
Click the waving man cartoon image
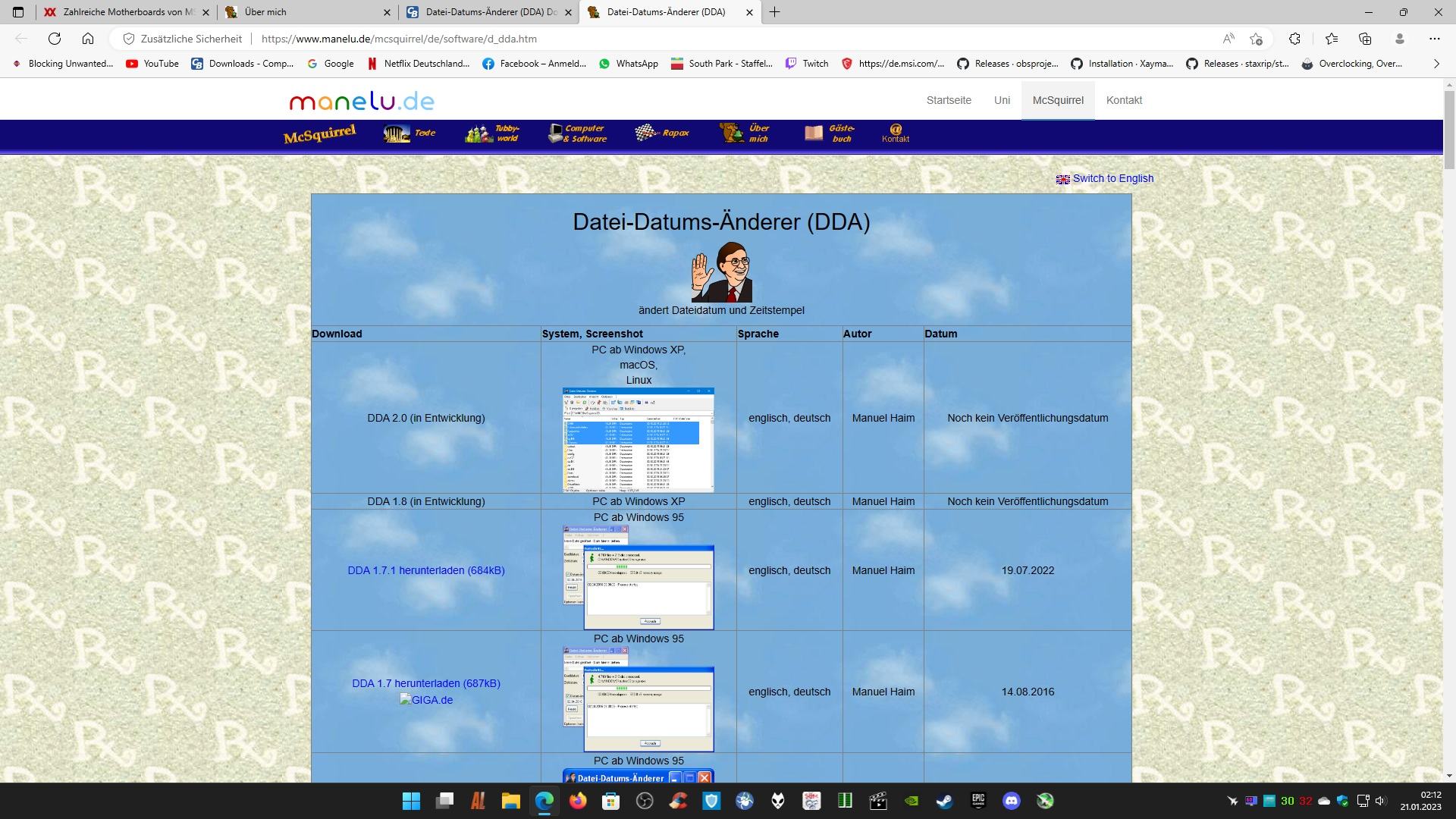point(721,272)
